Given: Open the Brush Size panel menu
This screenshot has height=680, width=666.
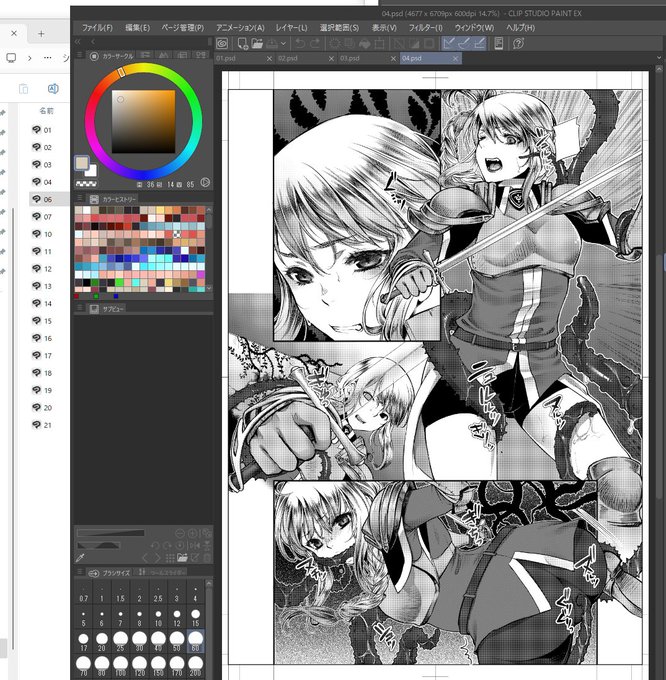Looking at the screenshot, I should point(80,572).
